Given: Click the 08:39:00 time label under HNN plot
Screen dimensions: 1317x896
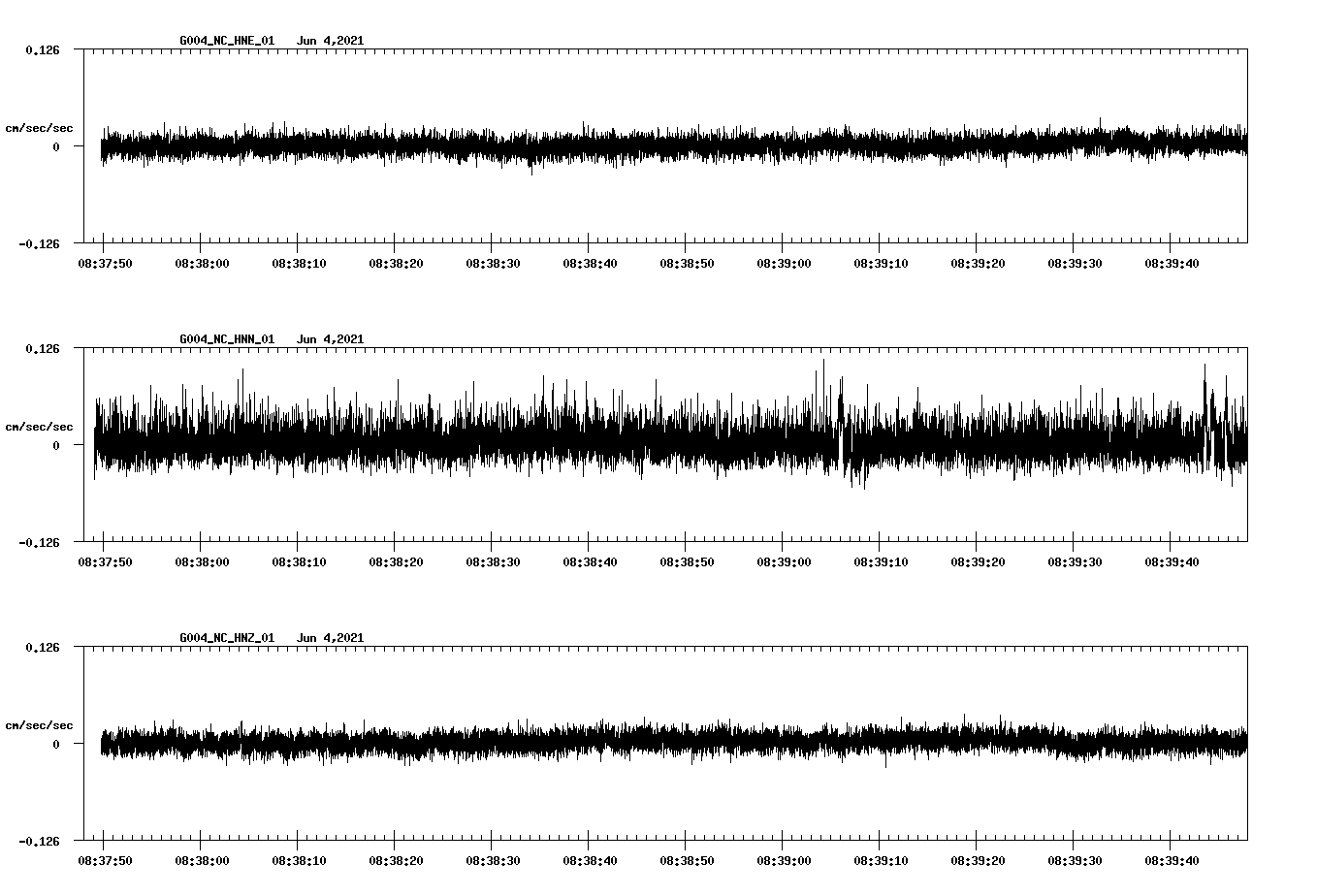Looking at the screenshot, I should [784, 562].
